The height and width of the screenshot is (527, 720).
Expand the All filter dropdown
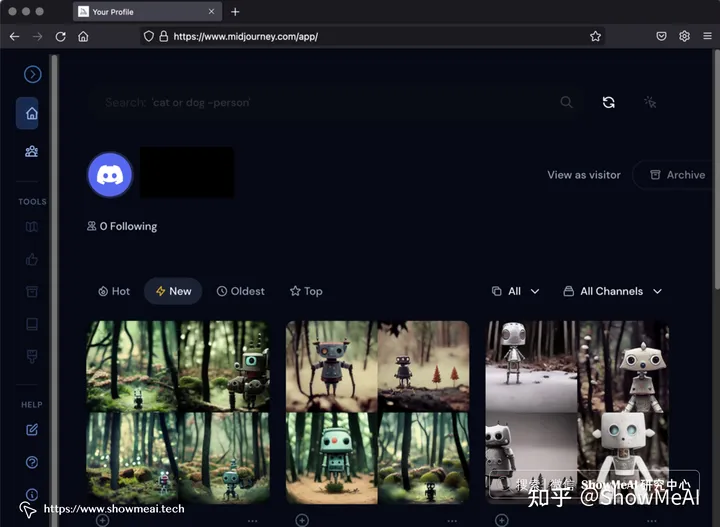click(515, 291)
